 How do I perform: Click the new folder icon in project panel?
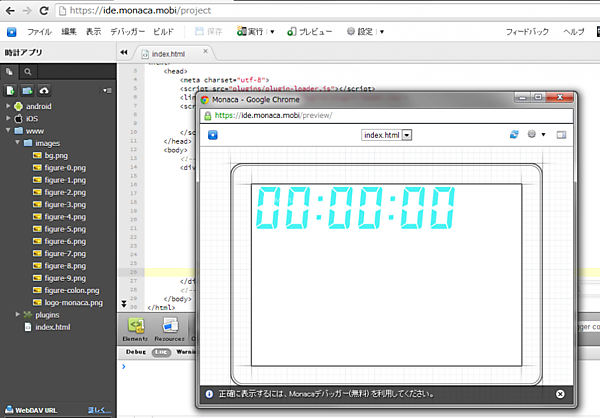click(x=26, y=91)
